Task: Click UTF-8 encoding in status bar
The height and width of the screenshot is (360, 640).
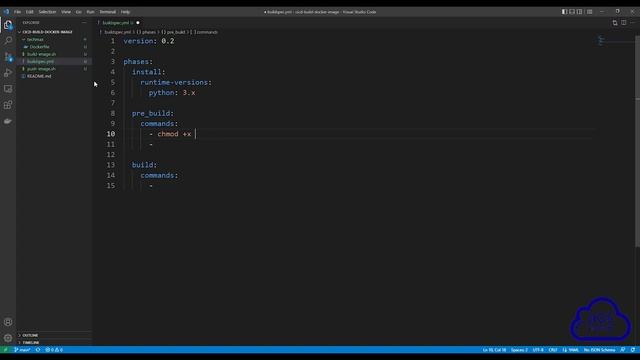Action: [x=538, y=350]
